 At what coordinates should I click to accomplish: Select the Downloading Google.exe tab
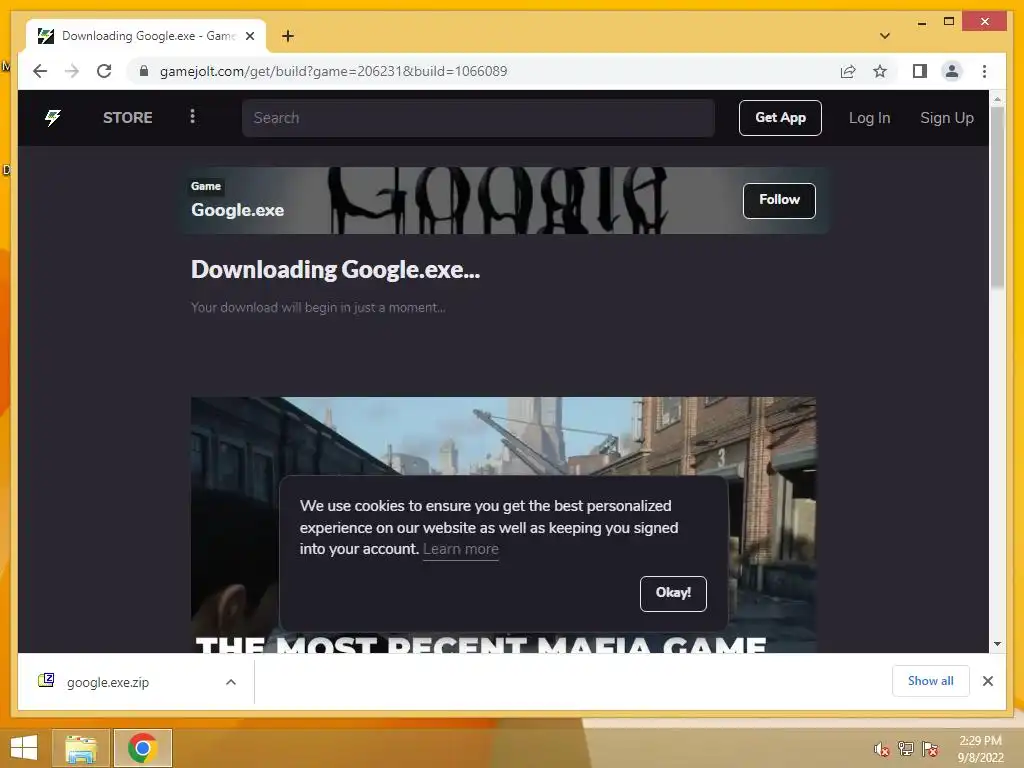click(x=146, y=36)
